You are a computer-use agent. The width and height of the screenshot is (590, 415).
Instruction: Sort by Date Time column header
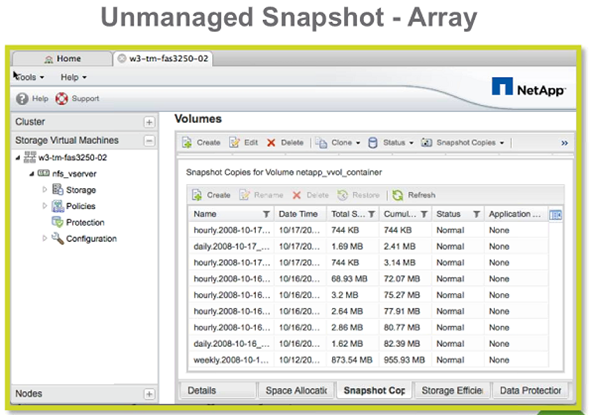[300, 214]
